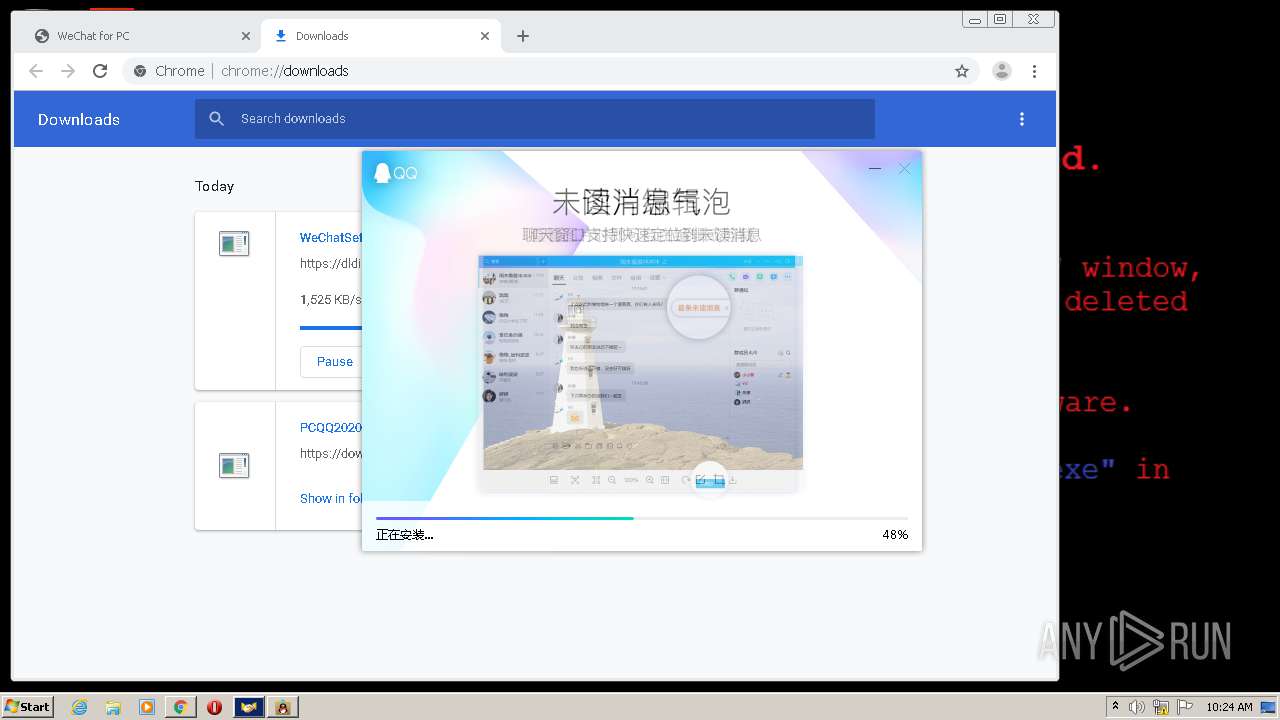Click Show desktop button on taskbar

[x=1270, y=707]
